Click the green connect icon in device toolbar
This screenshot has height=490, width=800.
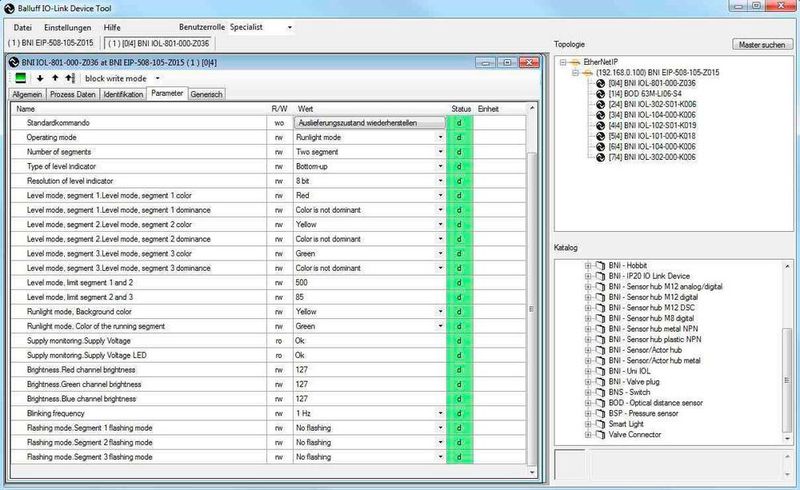click(x=20, y=78)
